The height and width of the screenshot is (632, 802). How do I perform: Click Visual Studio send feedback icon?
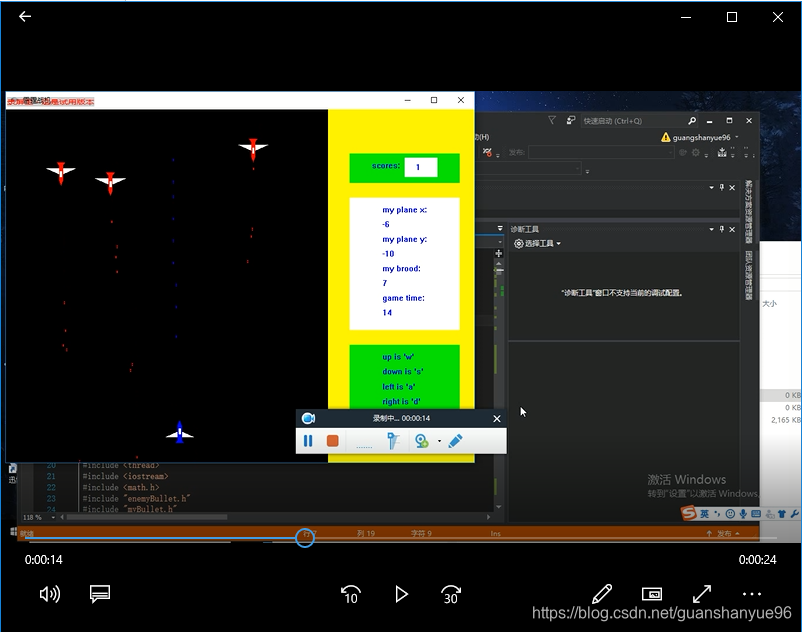(x=570, y=120)
